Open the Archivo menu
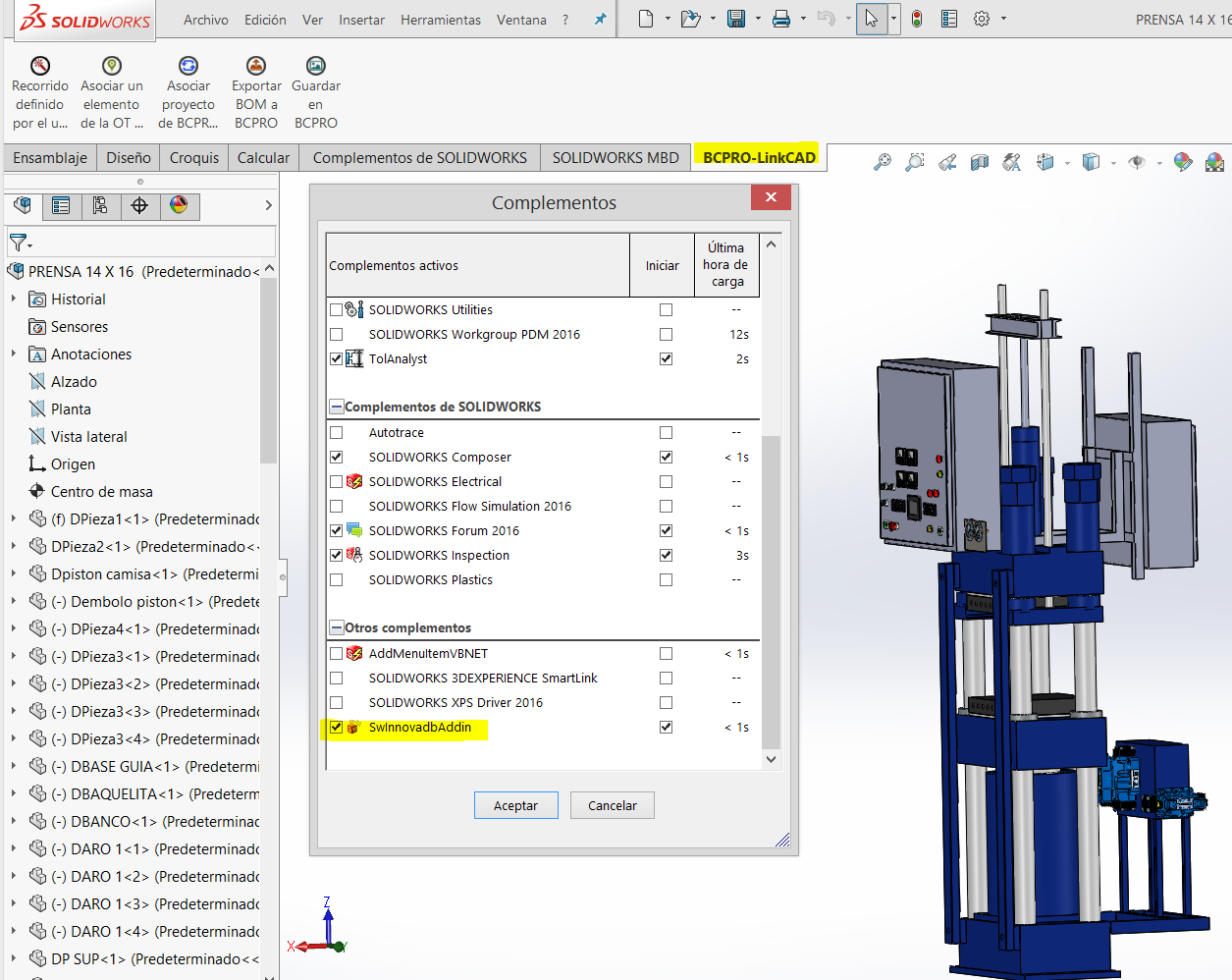 click(206, 20)
